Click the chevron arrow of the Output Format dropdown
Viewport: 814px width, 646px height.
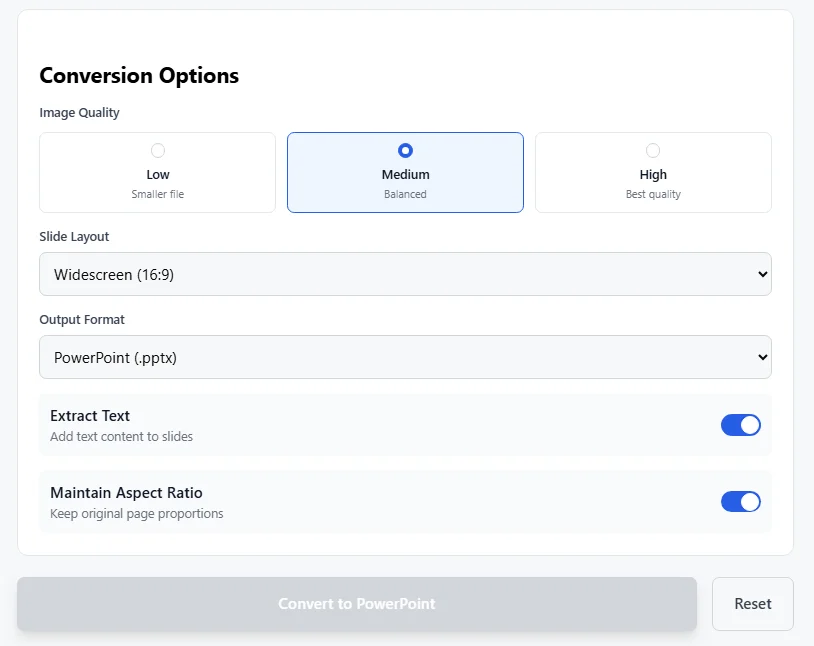(762, 357)
